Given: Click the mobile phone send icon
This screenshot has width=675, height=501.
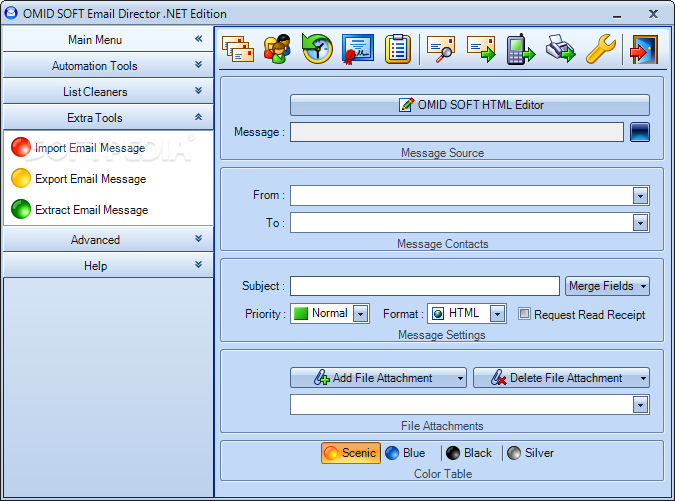Looking at the screenshot, I should [x=520, y=49].
